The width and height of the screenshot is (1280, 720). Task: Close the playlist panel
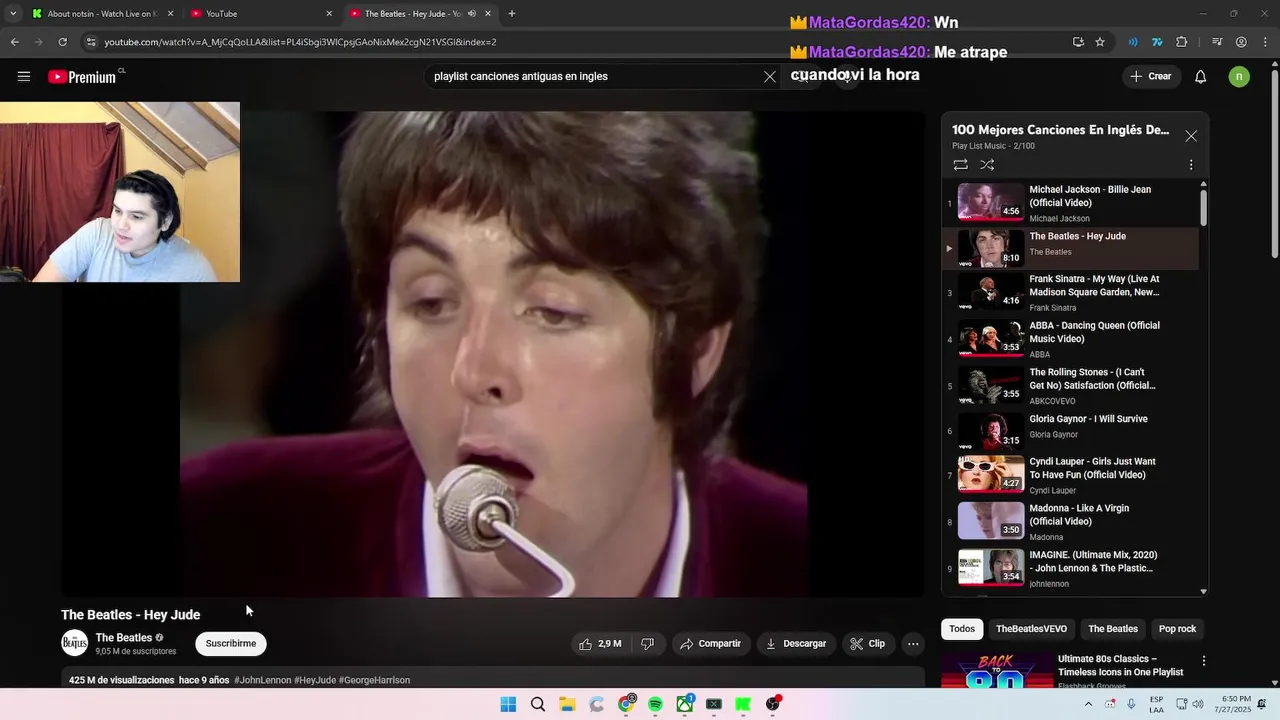(x=1191, y=136)
